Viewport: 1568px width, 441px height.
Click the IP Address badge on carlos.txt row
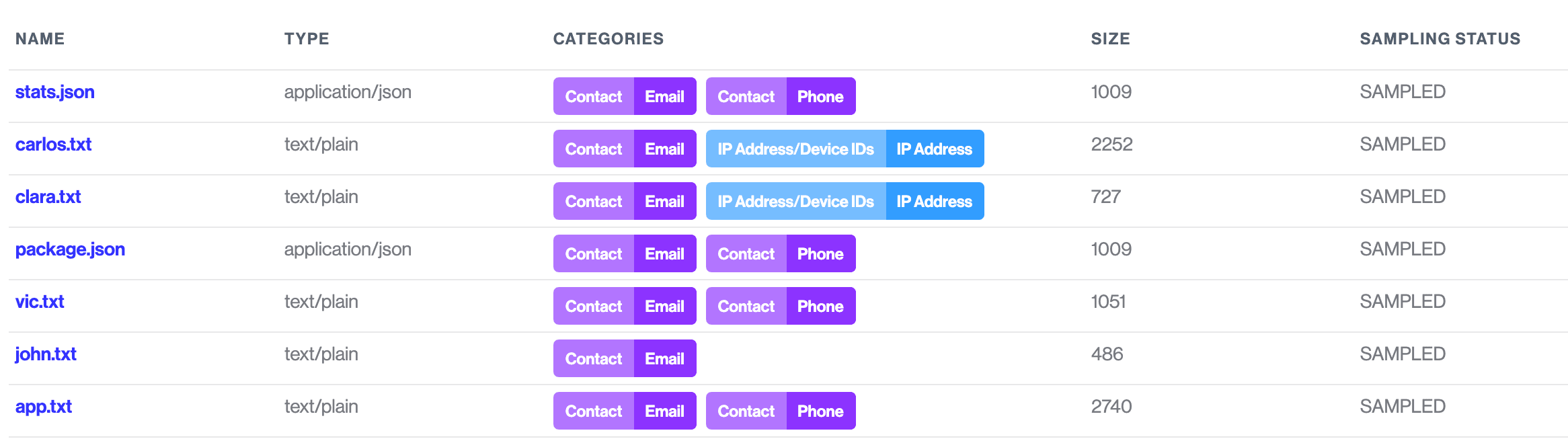point(934,149)
